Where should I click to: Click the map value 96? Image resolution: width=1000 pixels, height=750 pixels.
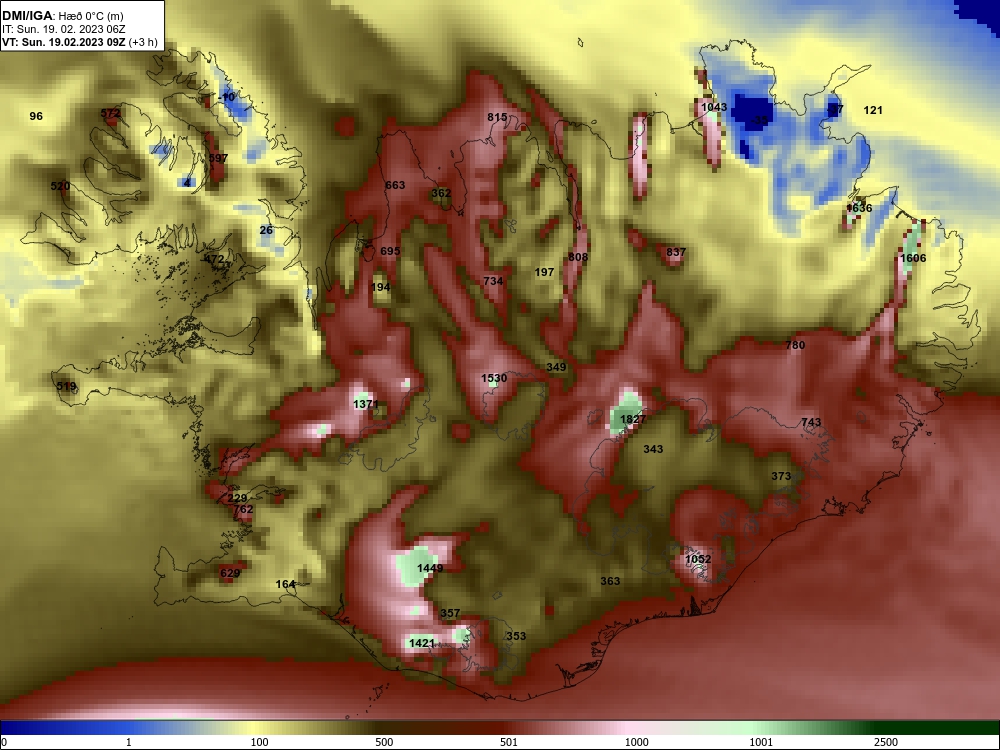[36, 116]
